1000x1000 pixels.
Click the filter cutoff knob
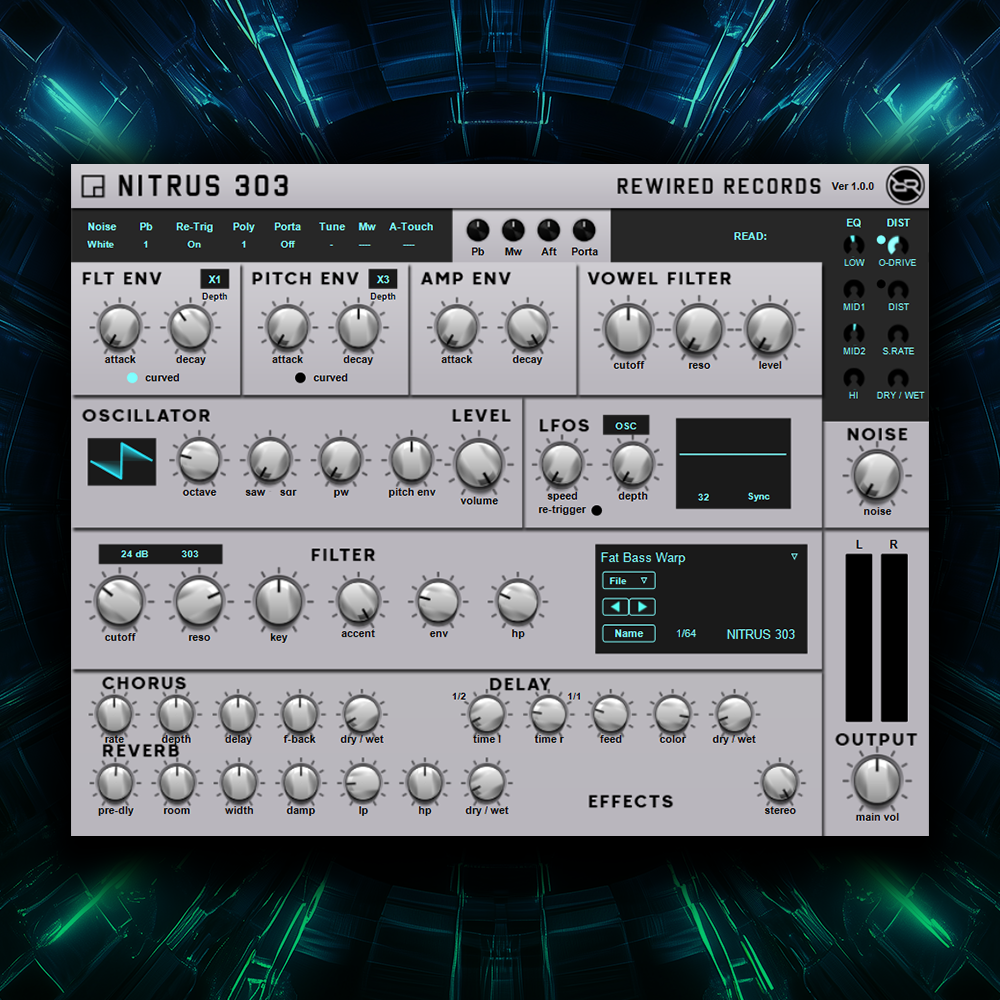coord(120,601)
